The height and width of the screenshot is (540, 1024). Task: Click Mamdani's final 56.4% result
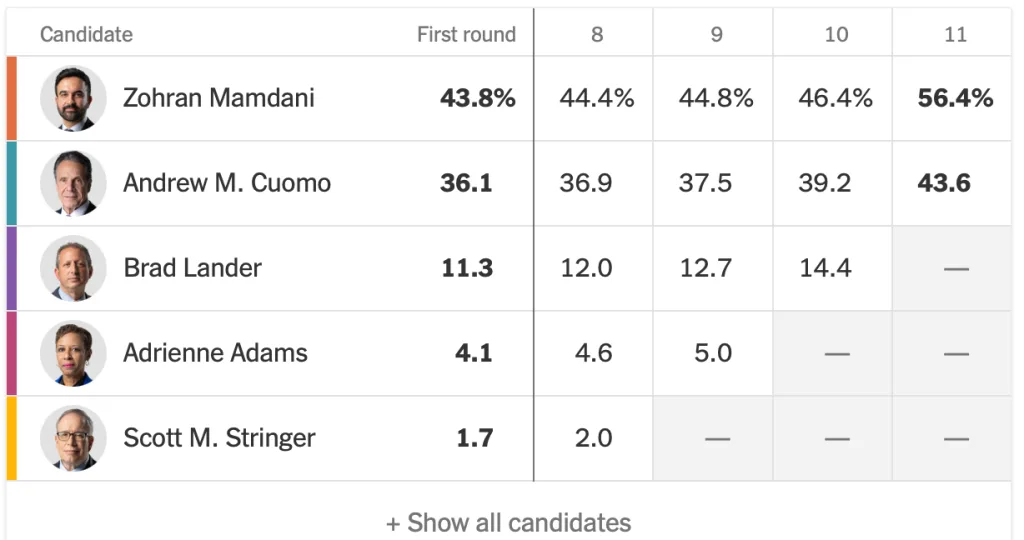[955, 98]
